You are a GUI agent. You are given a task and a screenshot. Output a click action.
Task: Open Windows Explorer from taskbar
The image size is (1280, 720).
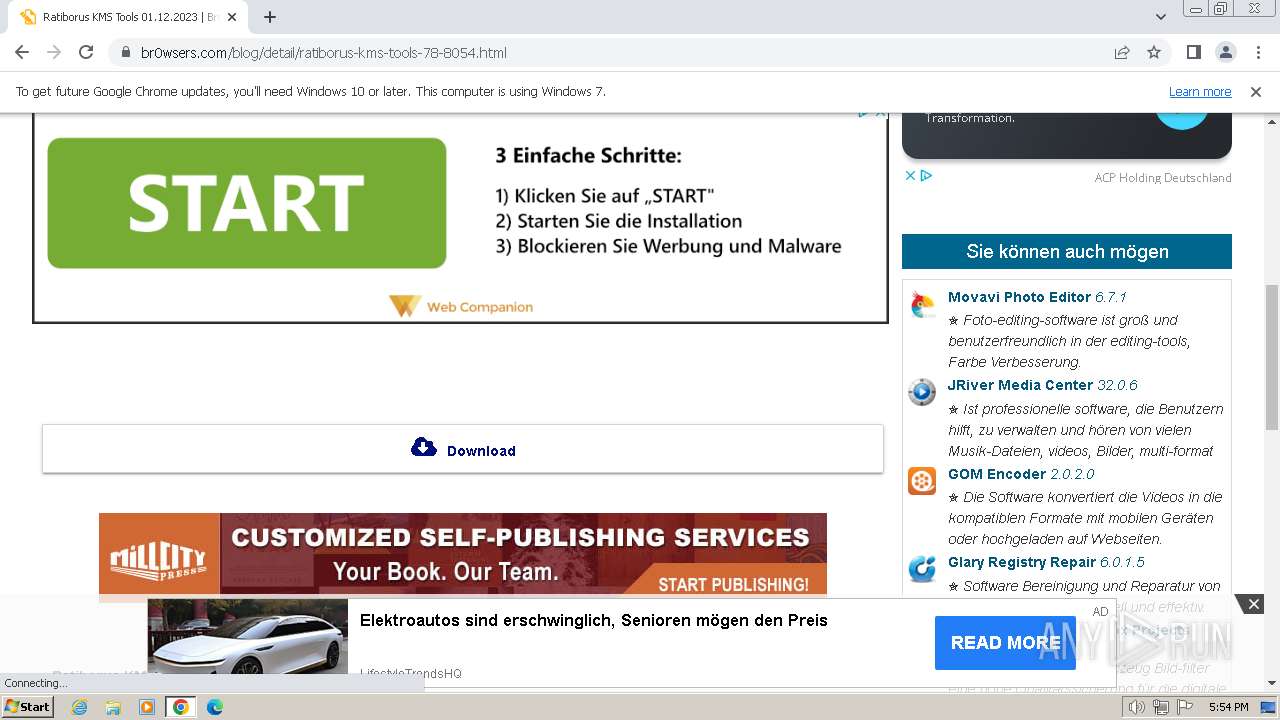pyautogui.click(x=113, y=707)
